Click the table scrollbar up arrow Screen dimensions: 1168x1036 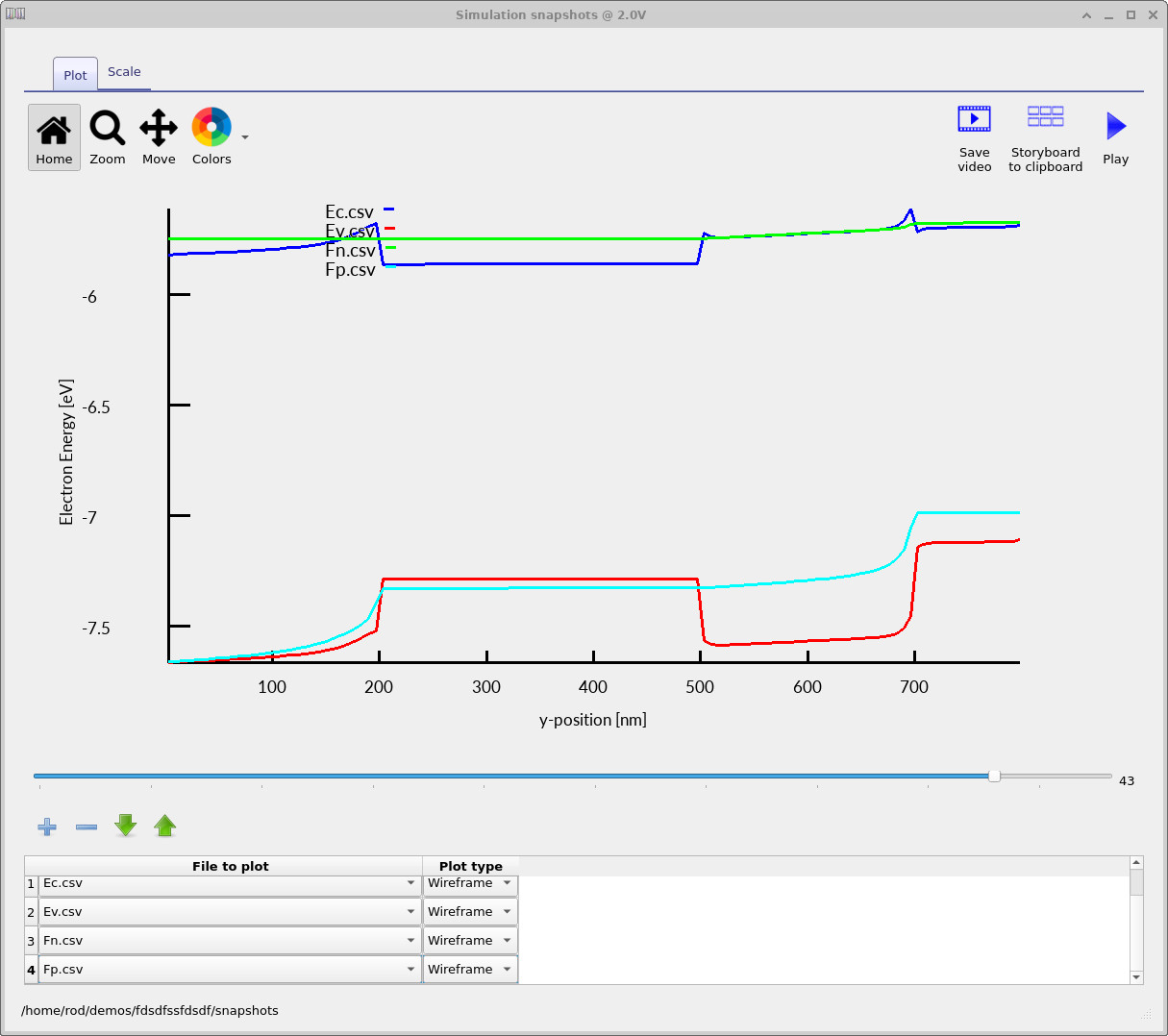click(1136, 863)
